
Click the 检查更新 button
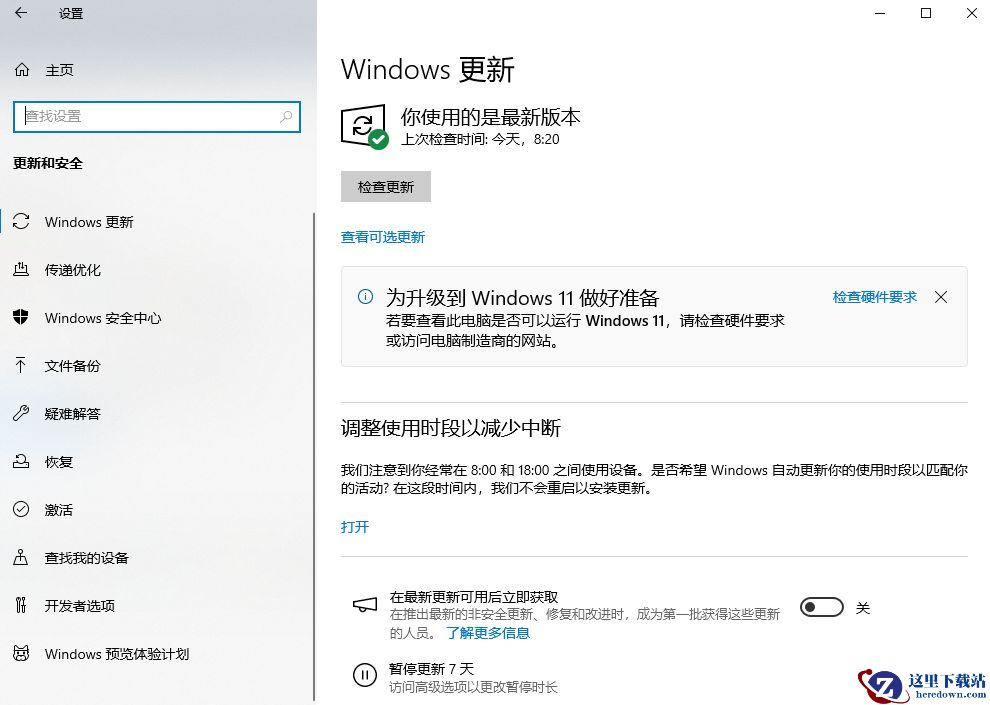[x=386, y=186]
